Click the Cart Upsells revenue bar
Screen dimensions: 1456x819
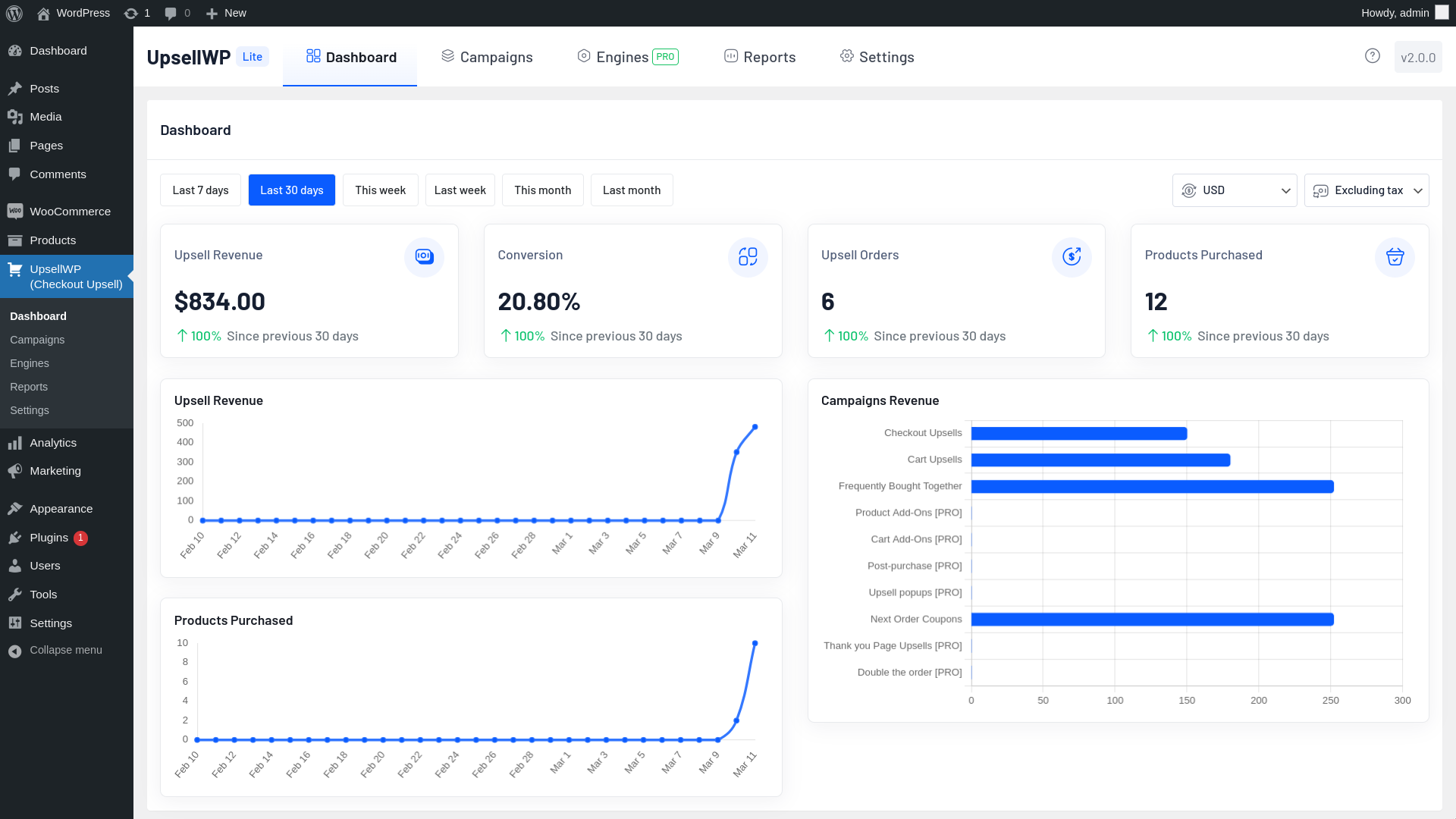click(1100, 460)
